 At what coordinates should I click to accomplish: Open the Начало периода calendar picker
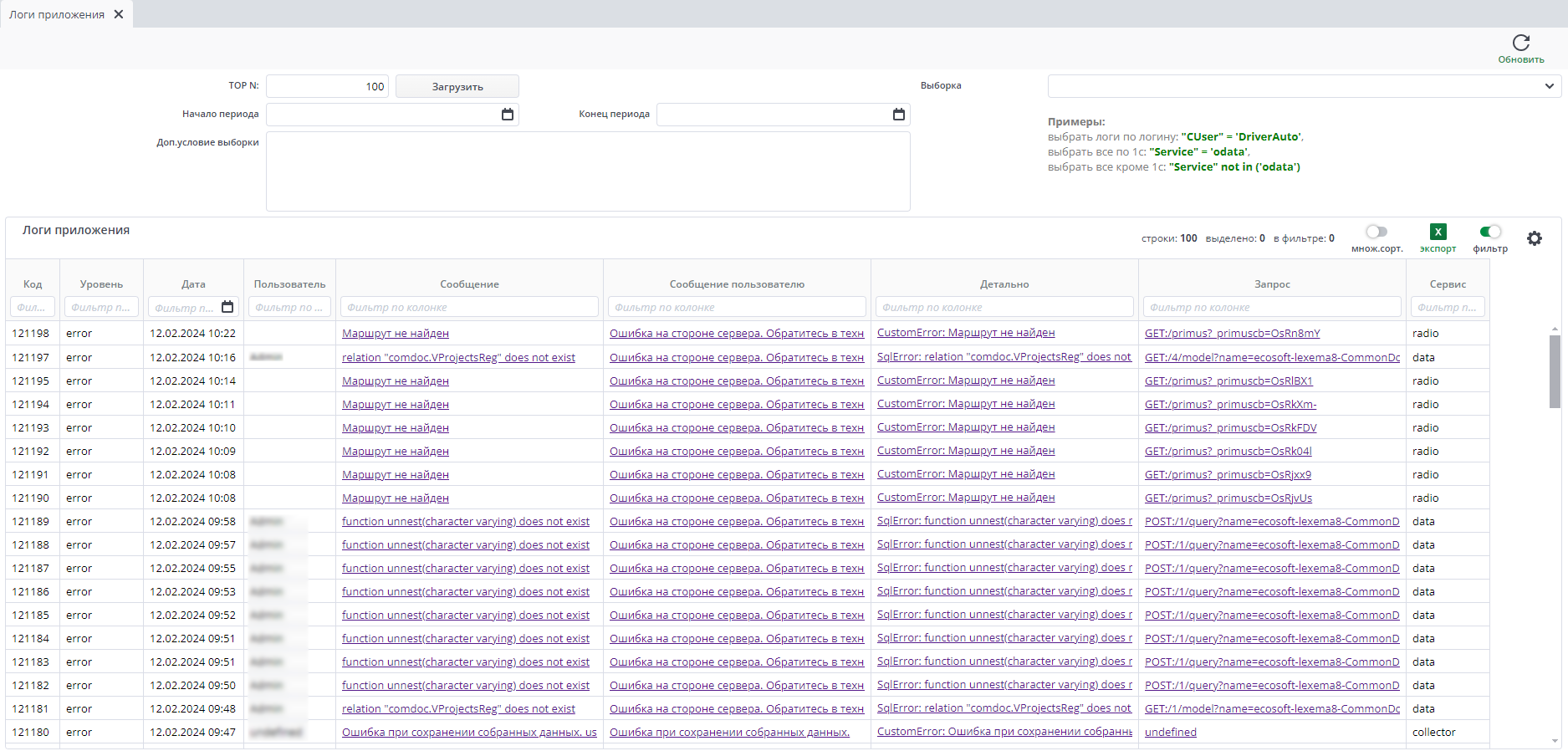point(507,115)
